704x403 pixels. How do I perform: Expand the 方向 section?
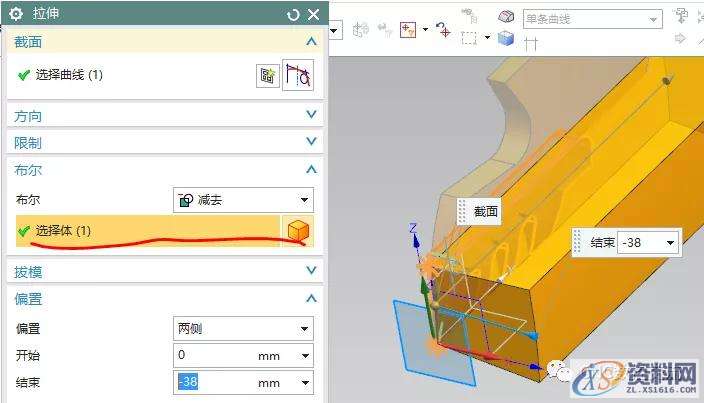pos(312,116)
